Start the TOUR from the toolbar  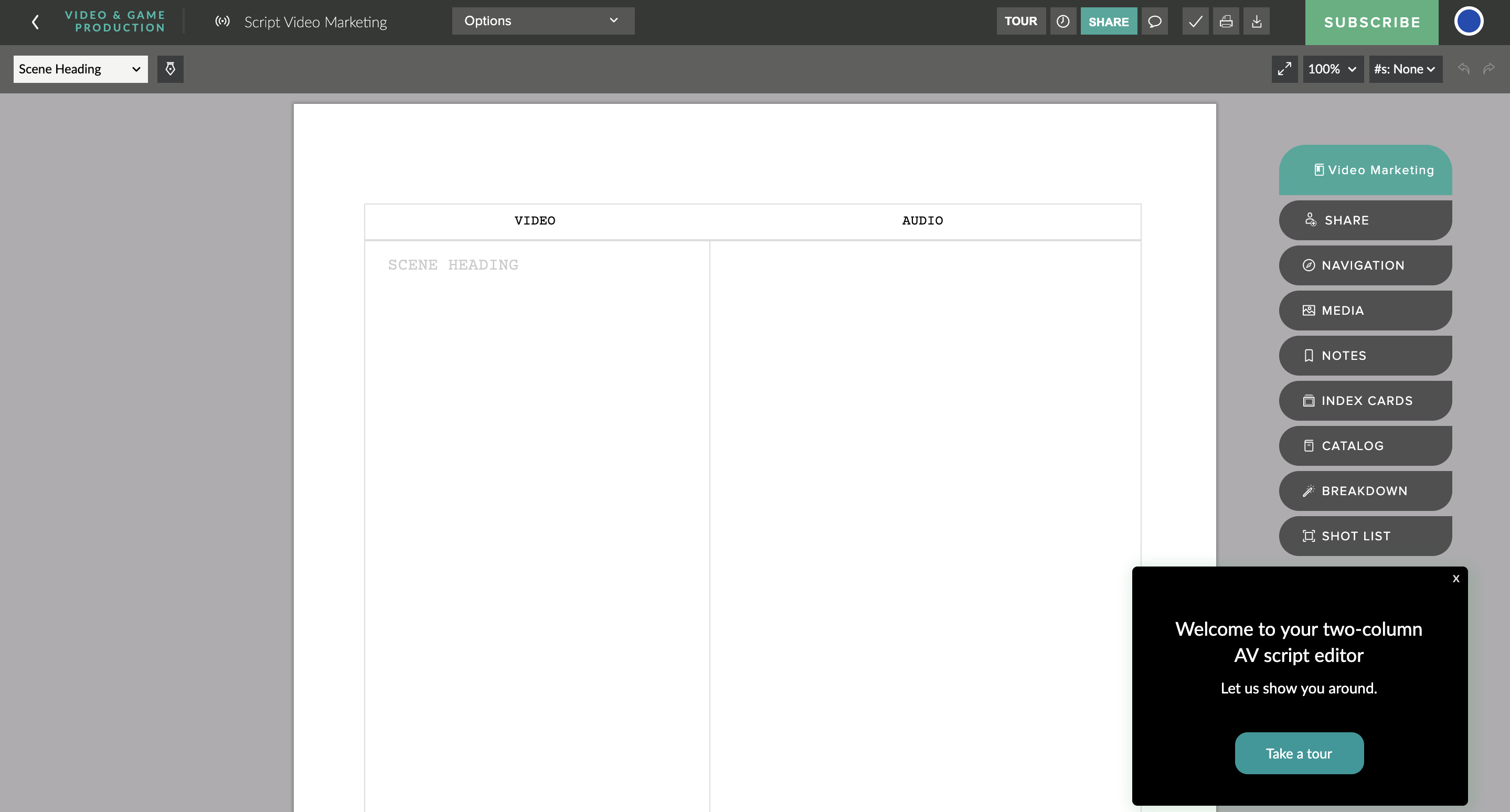tap(1020, 21)
